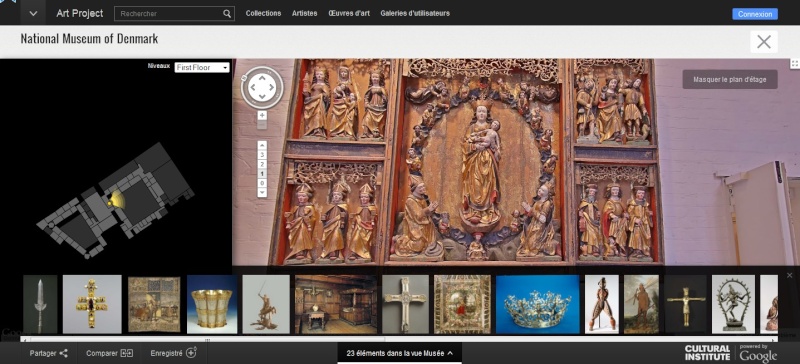Open the tapestry thumbnail

[154, 304]
